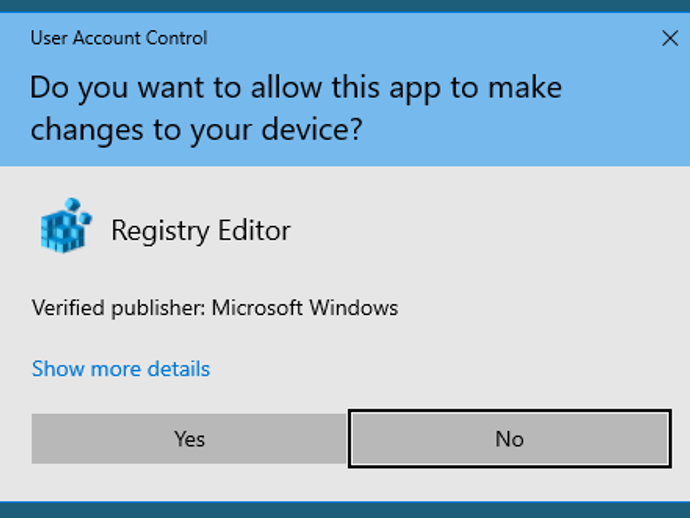Screen dimensions: 690x518
Task: Decline the prompt with the No button
Action: (509, 439)
